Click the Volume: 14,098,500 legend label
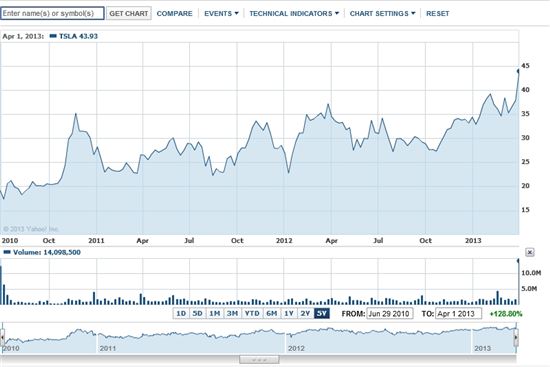This screenshot has height=367, width=550. [x=42, y=252]
